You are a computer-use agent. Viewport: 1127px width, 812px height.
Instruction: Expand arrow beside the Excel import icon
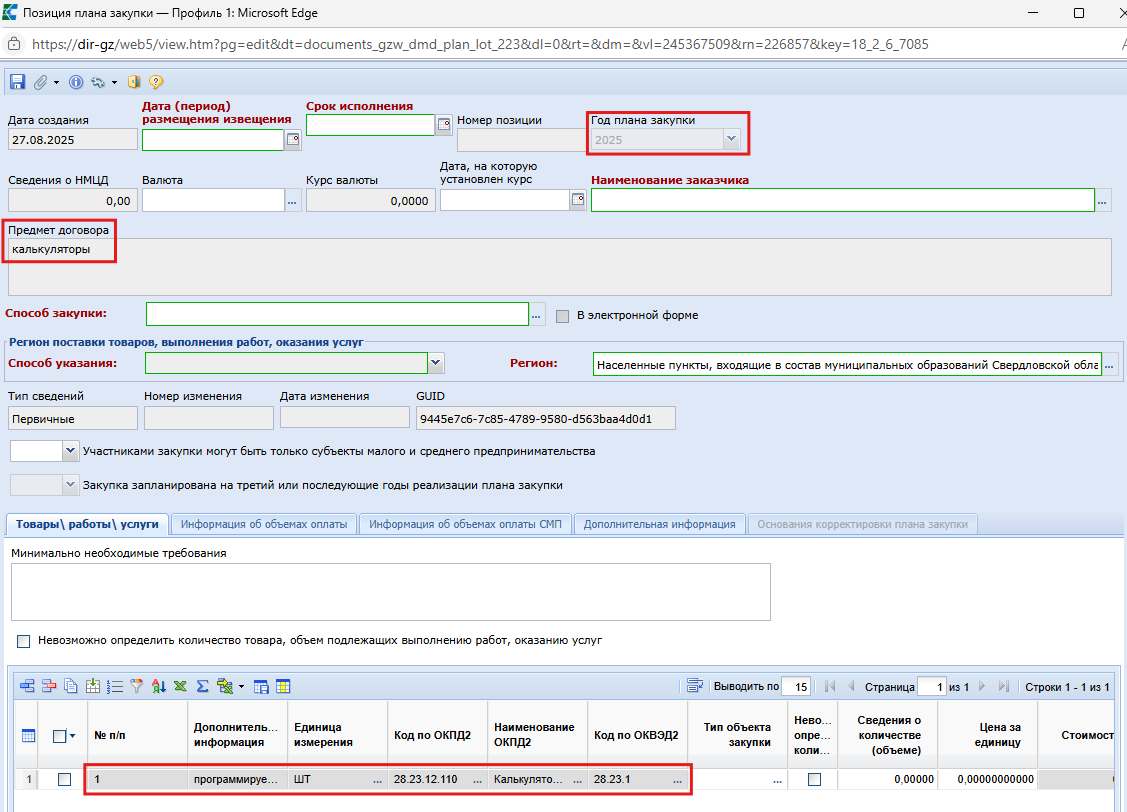click(242, 686)
